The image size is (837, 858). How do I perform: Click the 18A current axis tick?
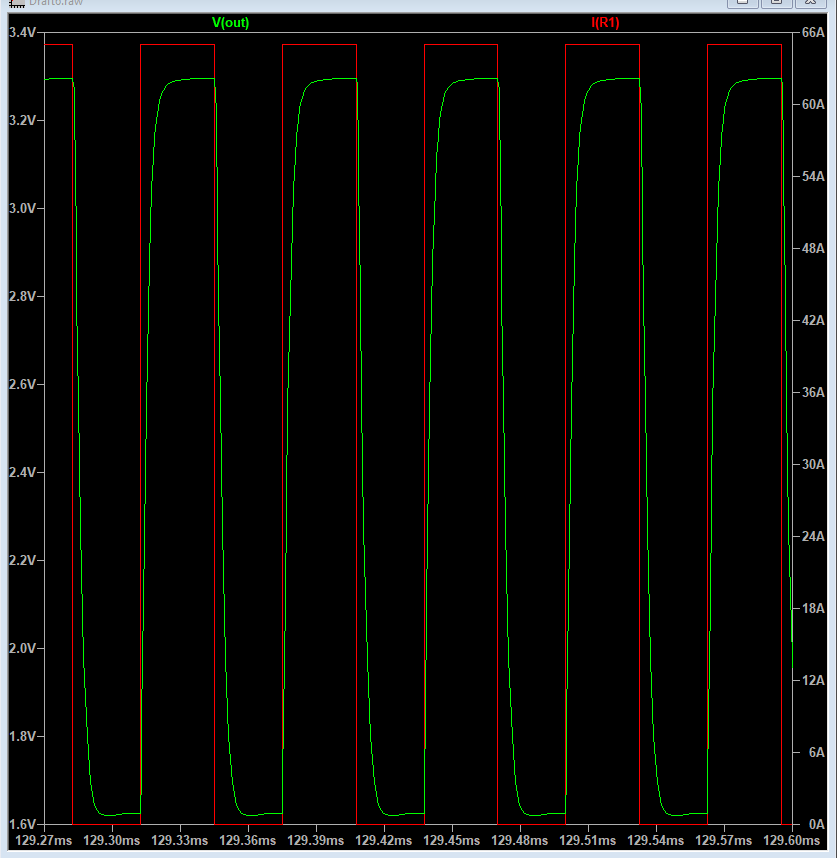pos(813,609)
